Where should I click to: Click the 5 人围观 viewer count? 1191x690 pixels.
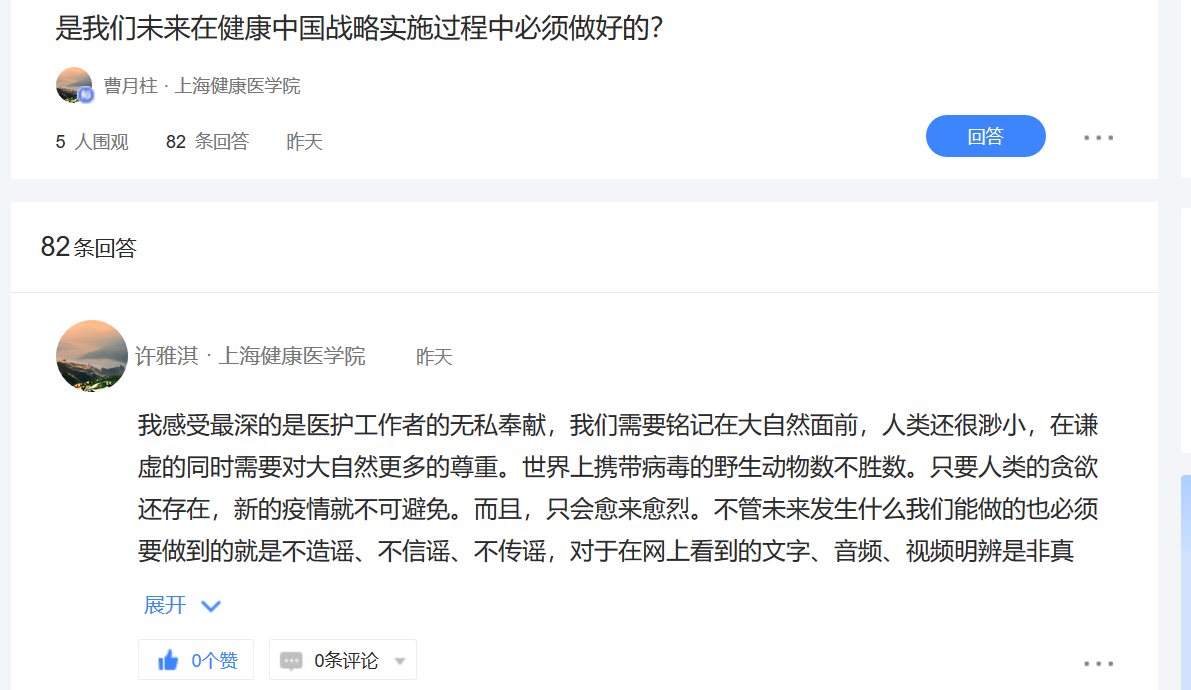[x=92, y=142]
